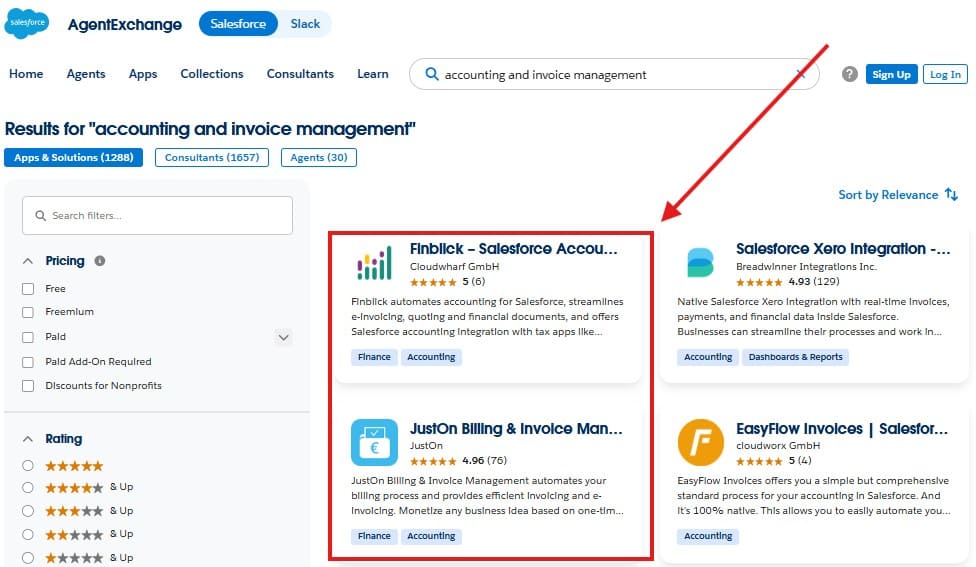This screenshot has width=976, height=567.
Task: Click the Log In button
Action: [x=945, y=74]
